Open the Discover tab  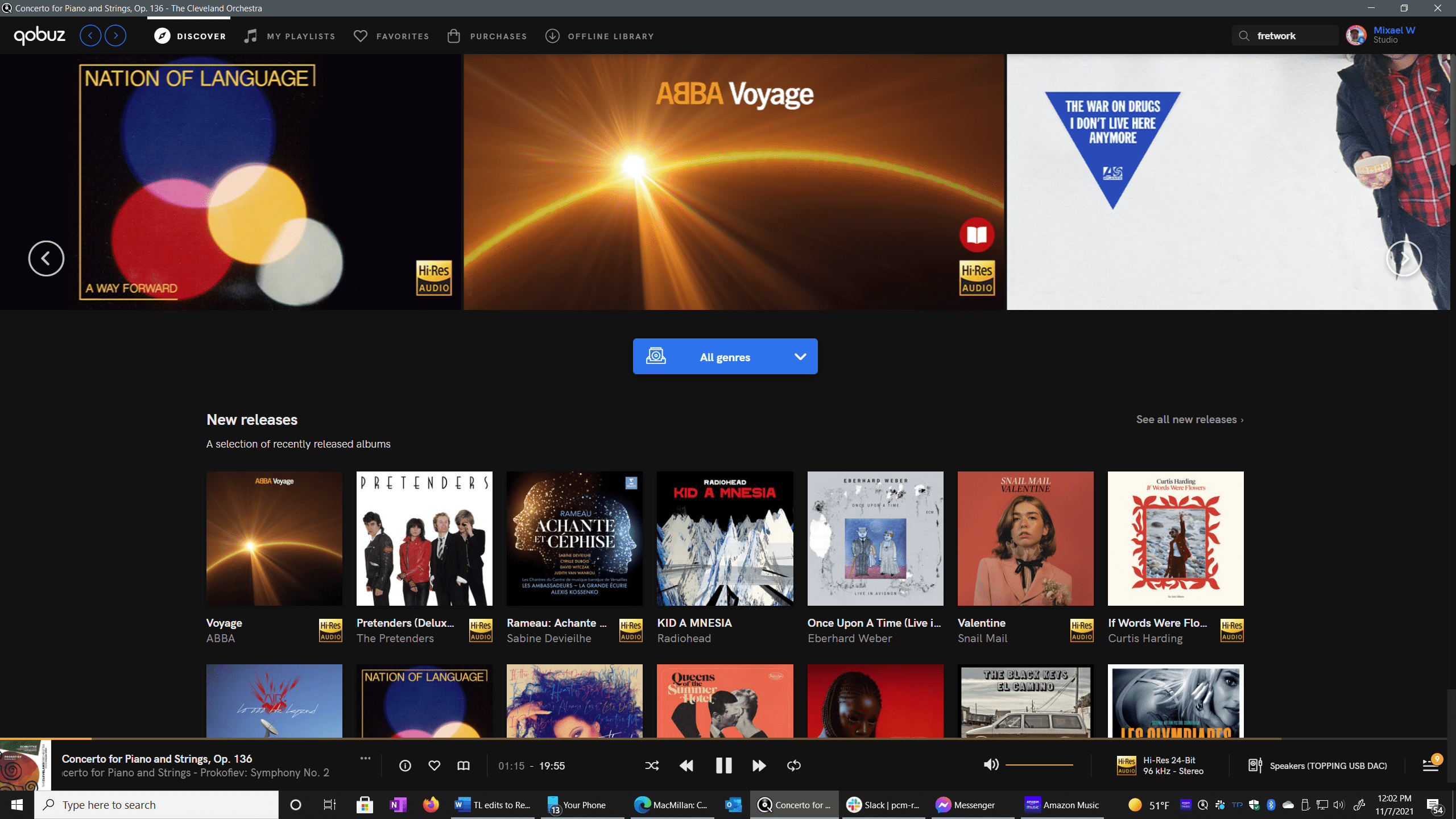pos(190,36)
